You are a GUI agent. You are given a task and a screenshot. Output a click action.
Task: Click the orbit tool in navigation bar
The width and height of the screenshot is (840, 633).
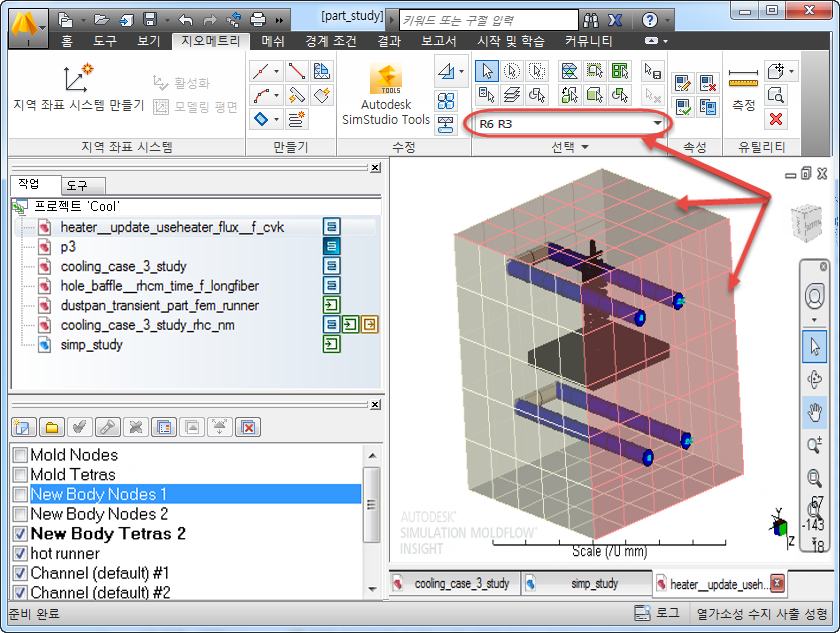pos(814,379)
